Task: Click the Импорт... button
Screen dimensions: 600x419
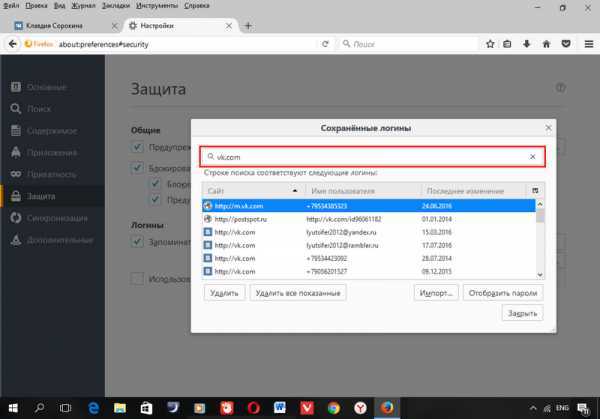Action: pyautogui.click(x=436, y=293)
